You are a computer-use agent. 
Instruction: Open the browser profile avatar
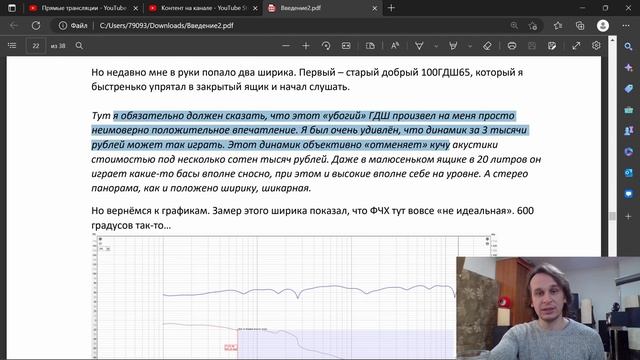click(x=603, y=25)
